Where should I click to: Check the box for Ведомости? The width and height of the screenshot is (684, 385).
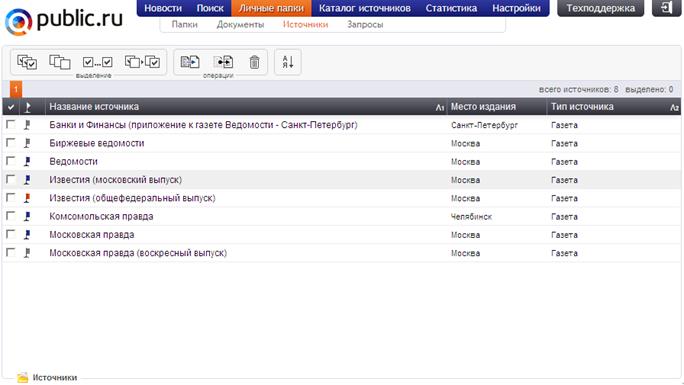point(10,161)
